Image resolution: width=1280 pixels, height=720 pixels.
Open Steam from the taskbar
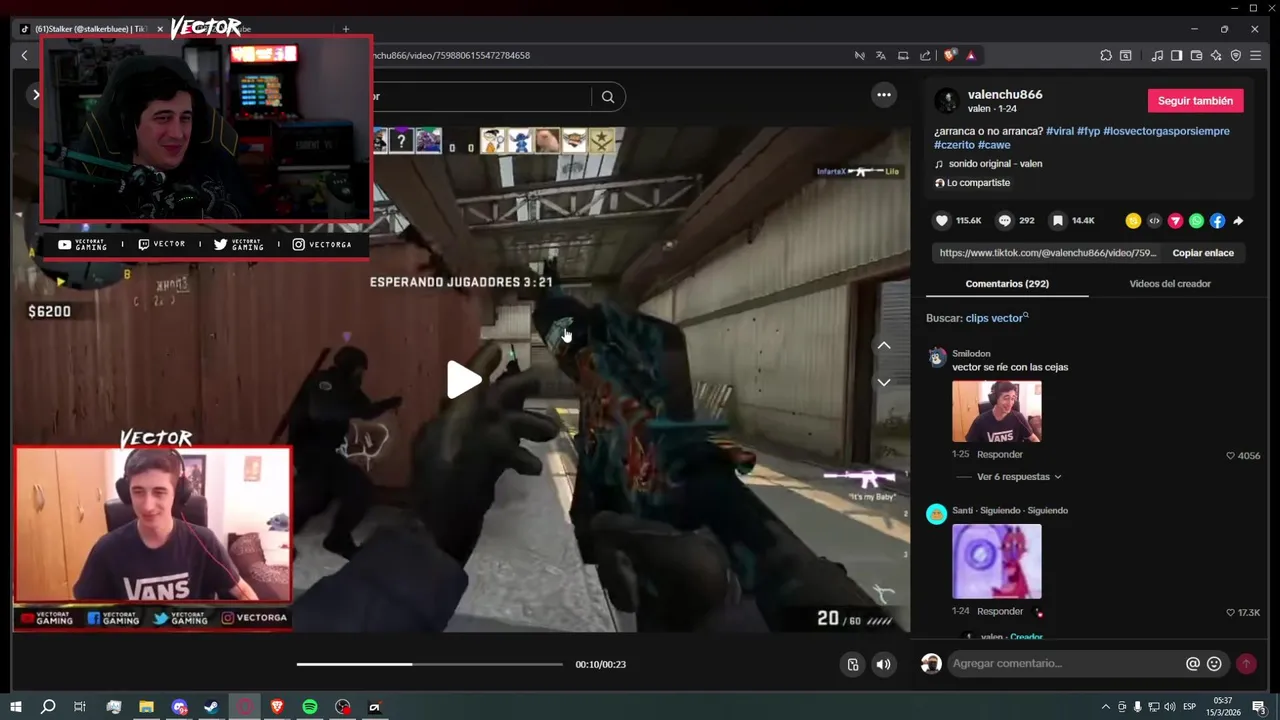tap(211, 707)
